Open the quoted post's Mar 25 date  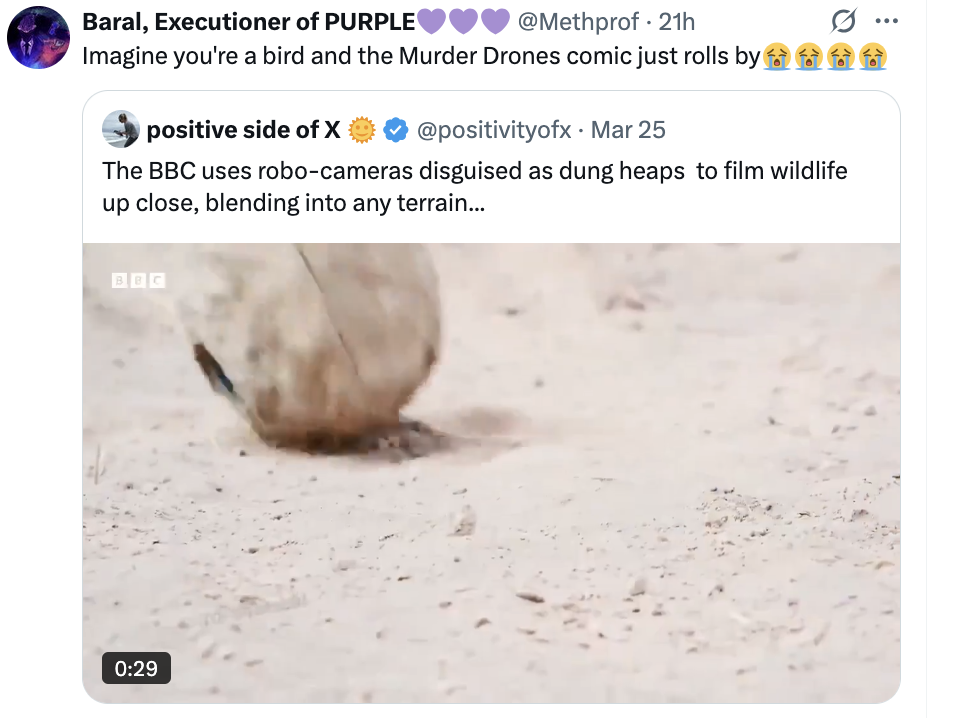(629, 130)
